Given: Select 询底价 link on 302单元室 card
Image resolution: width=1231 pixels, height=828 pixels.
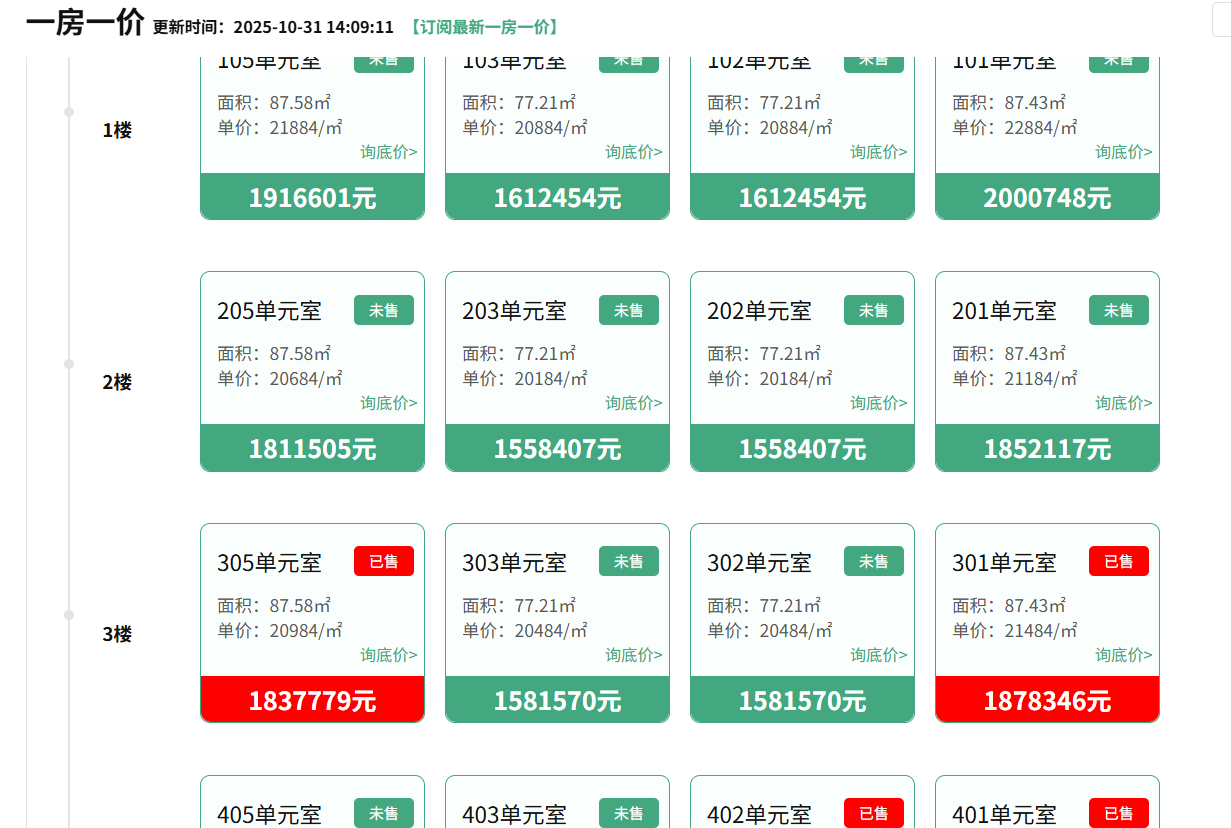Looking at the screenshot, I should [879, 655].
